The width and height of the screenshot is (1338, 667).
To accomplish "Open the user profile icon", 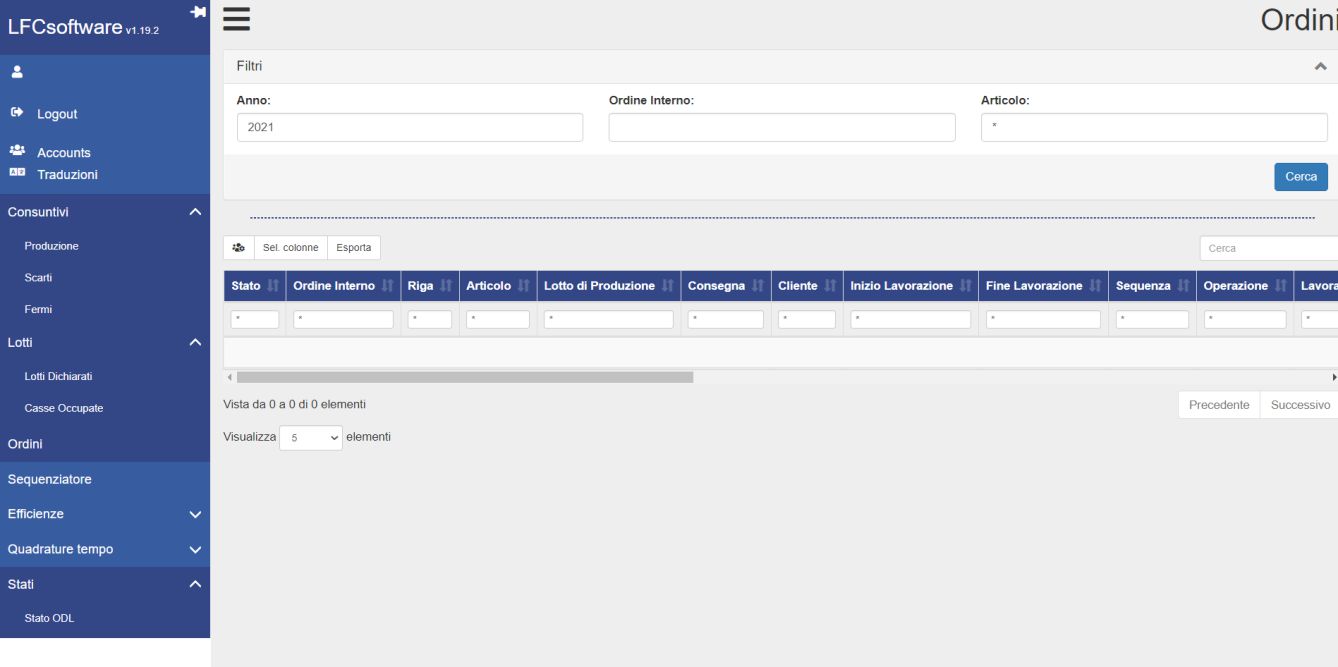I will pos(16,72).
